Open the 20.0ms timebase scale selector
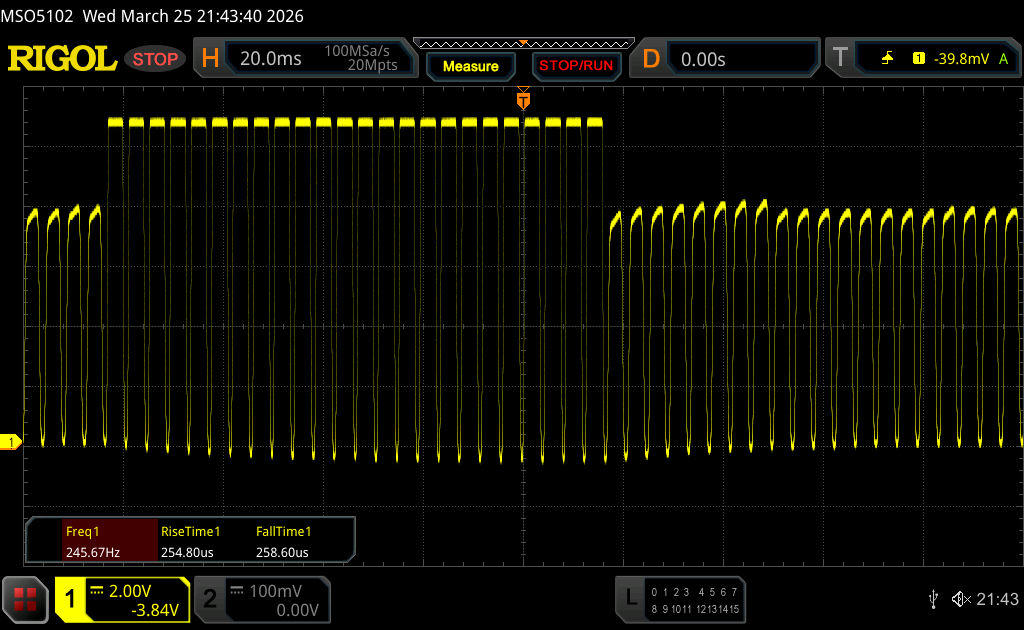This screenshot has height=630, width=1024. 271,59
